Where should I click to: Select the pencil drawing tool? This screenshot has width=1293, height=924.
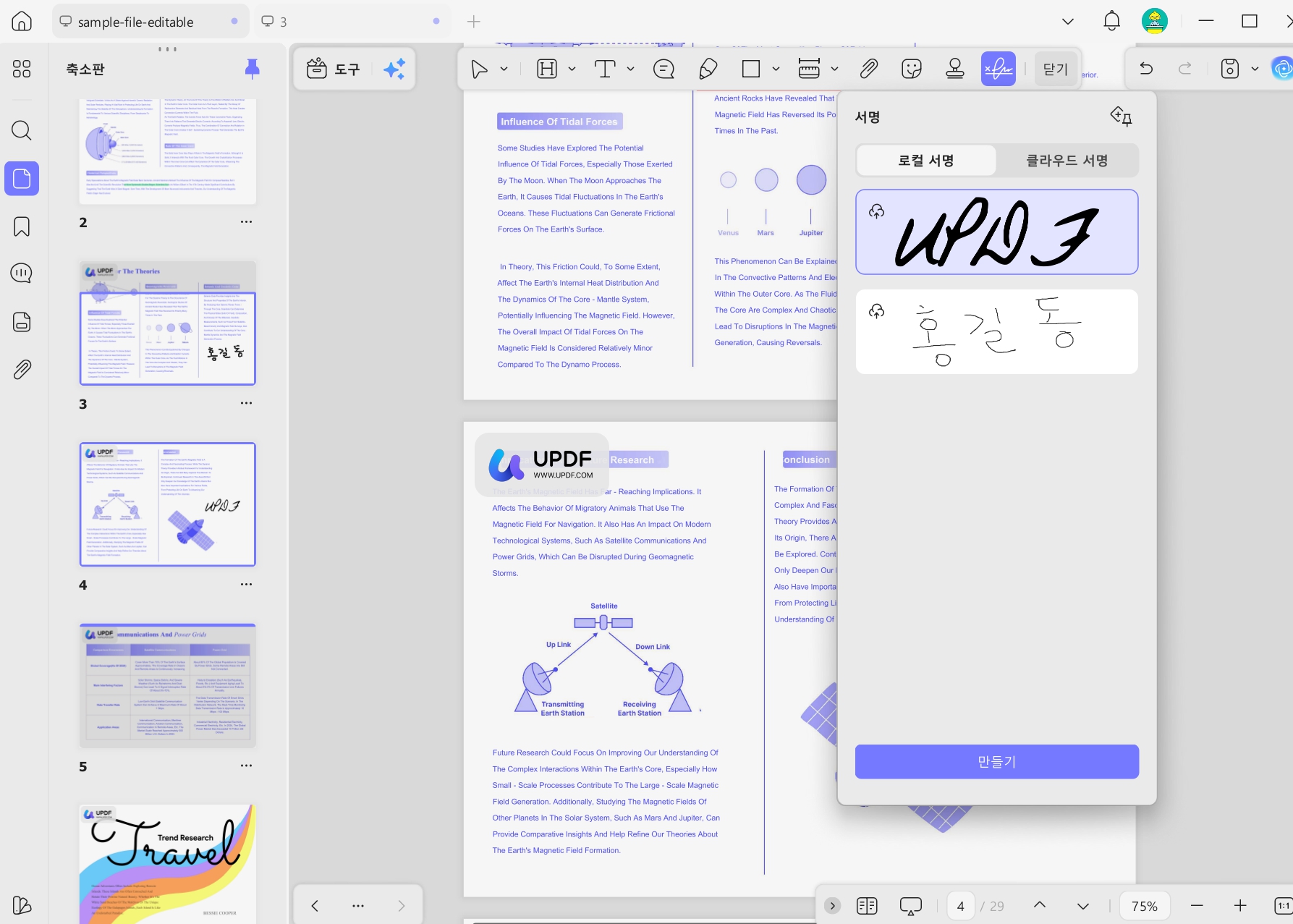point(708,69)
